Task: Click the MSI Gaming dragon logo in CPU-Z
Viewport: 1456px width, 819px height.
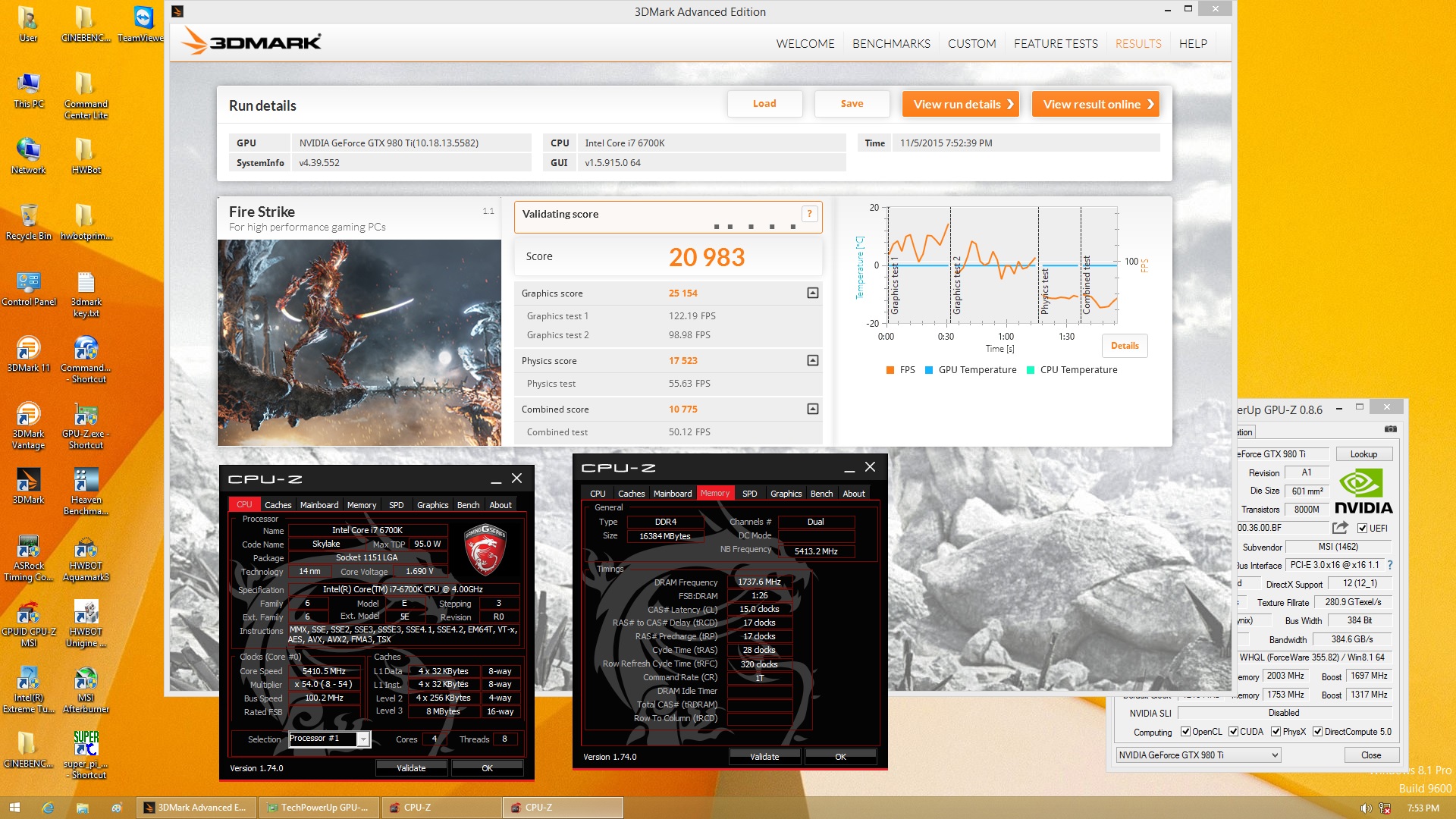Action: click(x=485, y=549)
